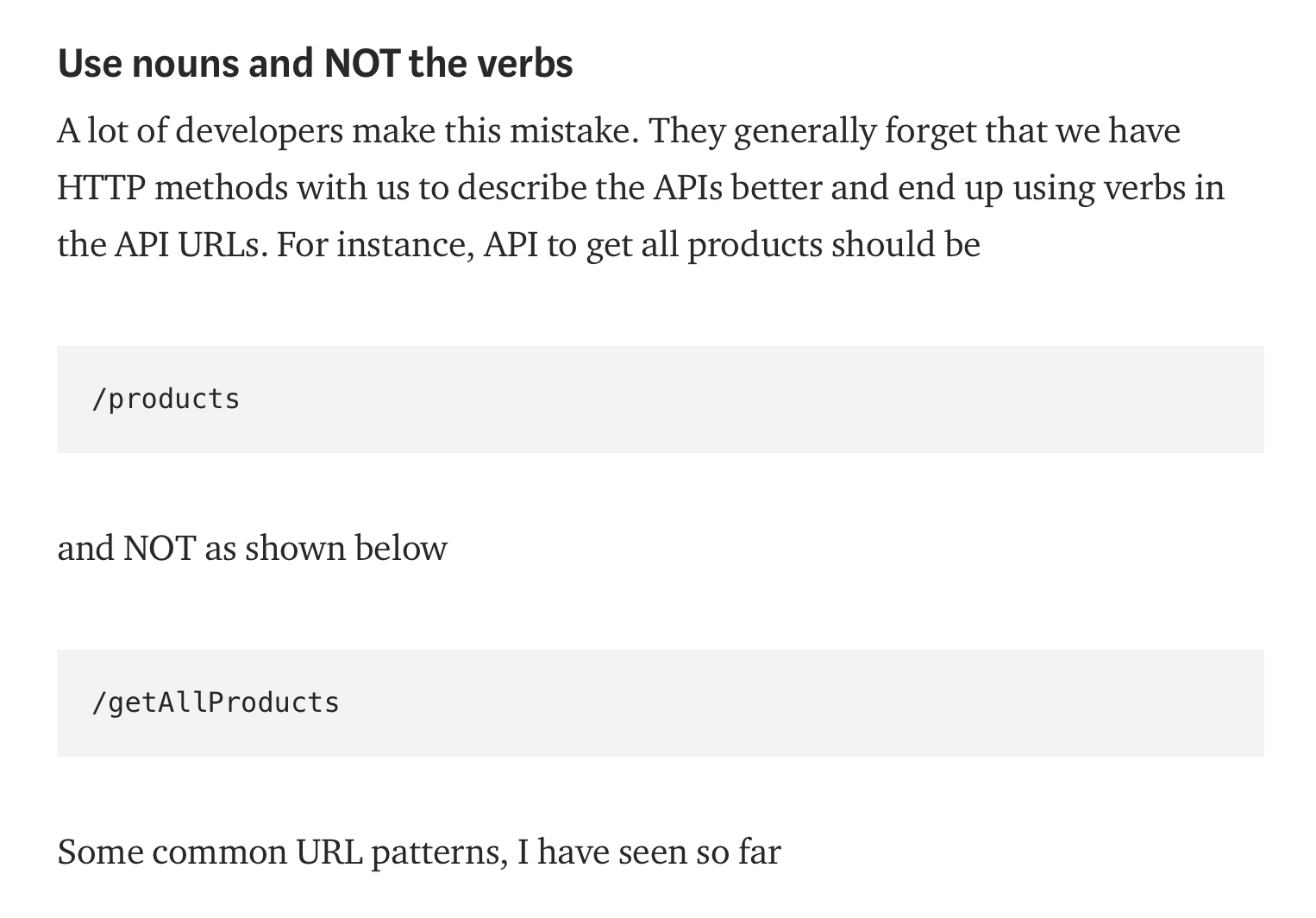Click the word "HTTP" in the paragraph

[x=101, y=188]
